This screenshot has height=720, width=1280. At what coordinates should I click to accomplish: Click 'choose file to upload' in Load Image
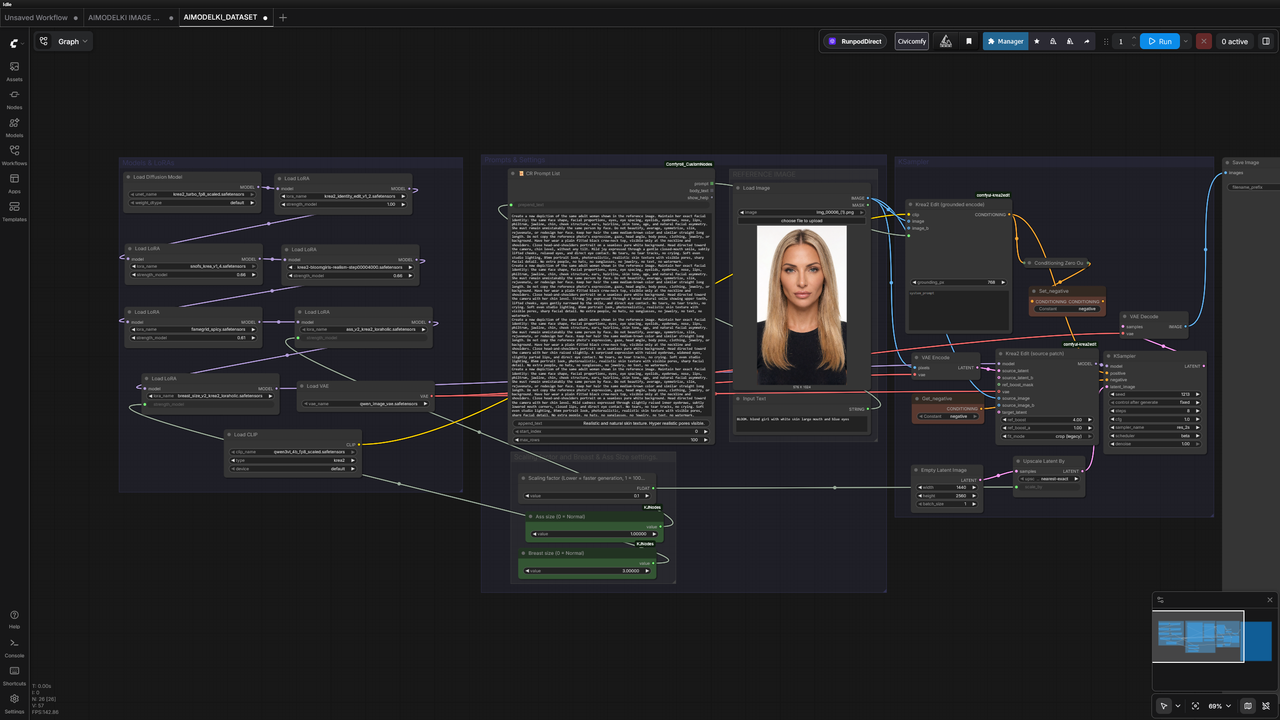pyautogui.click(x=802, y=220)
